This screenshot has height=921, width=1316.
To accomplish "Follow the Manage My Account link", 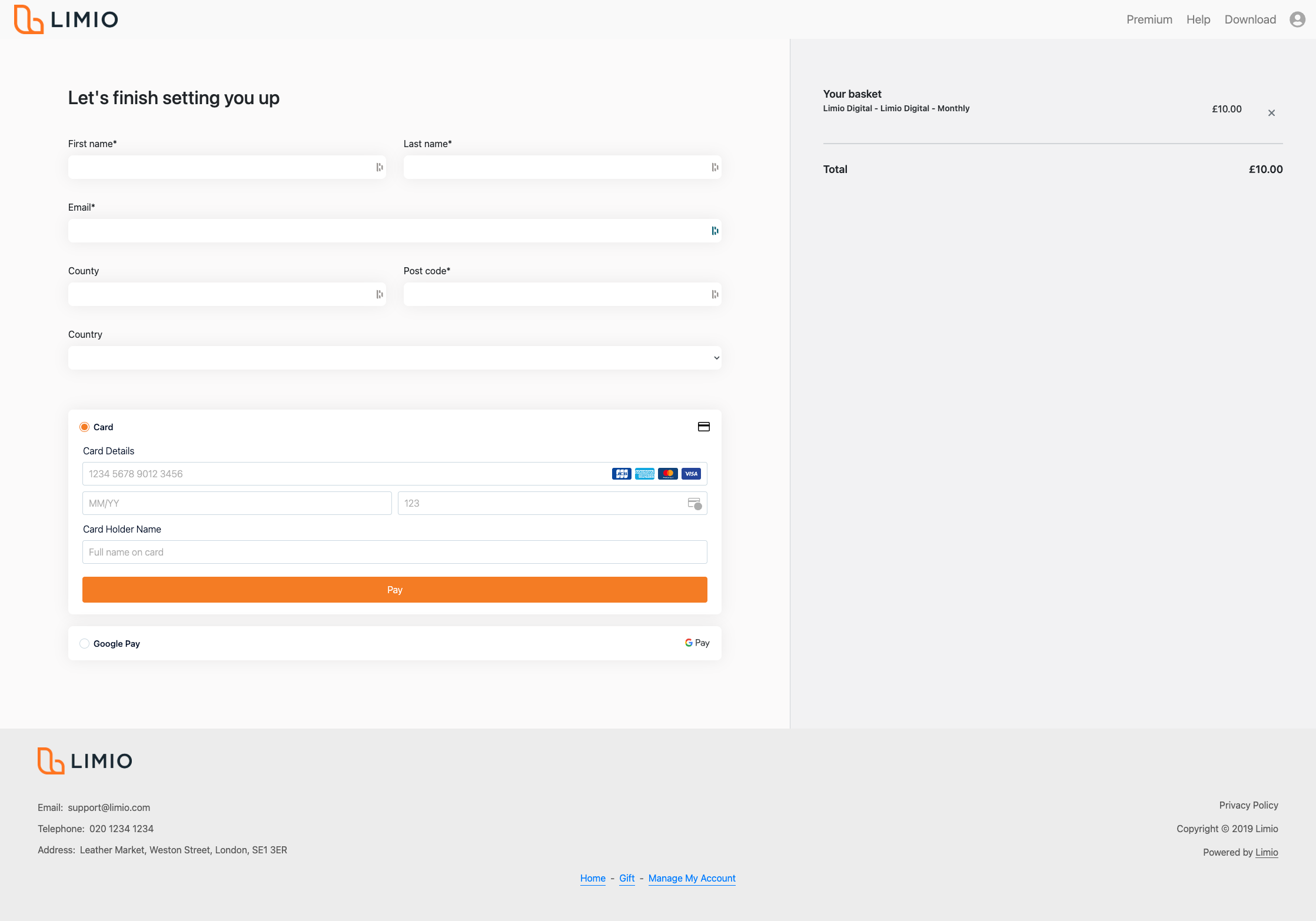I will tap(692, 878).
